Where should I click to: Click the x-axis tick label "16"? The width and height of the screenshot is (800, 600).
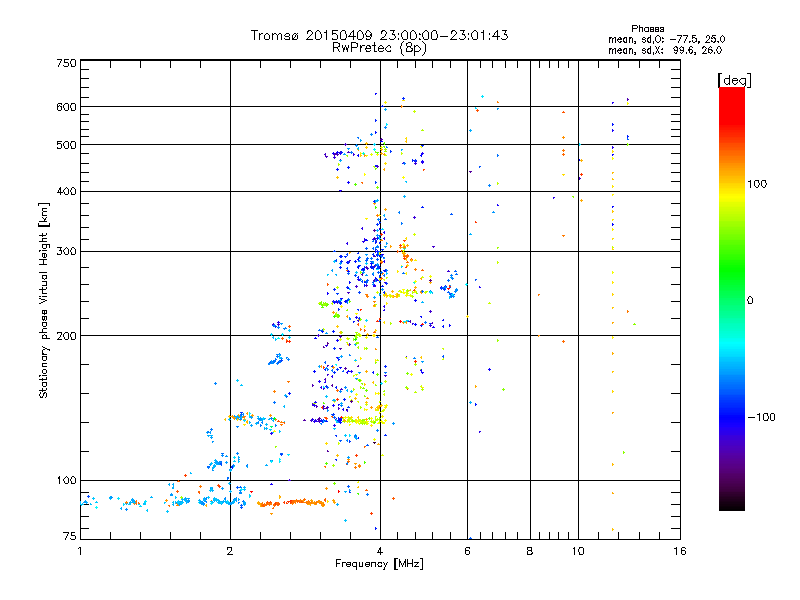point(680,551)
